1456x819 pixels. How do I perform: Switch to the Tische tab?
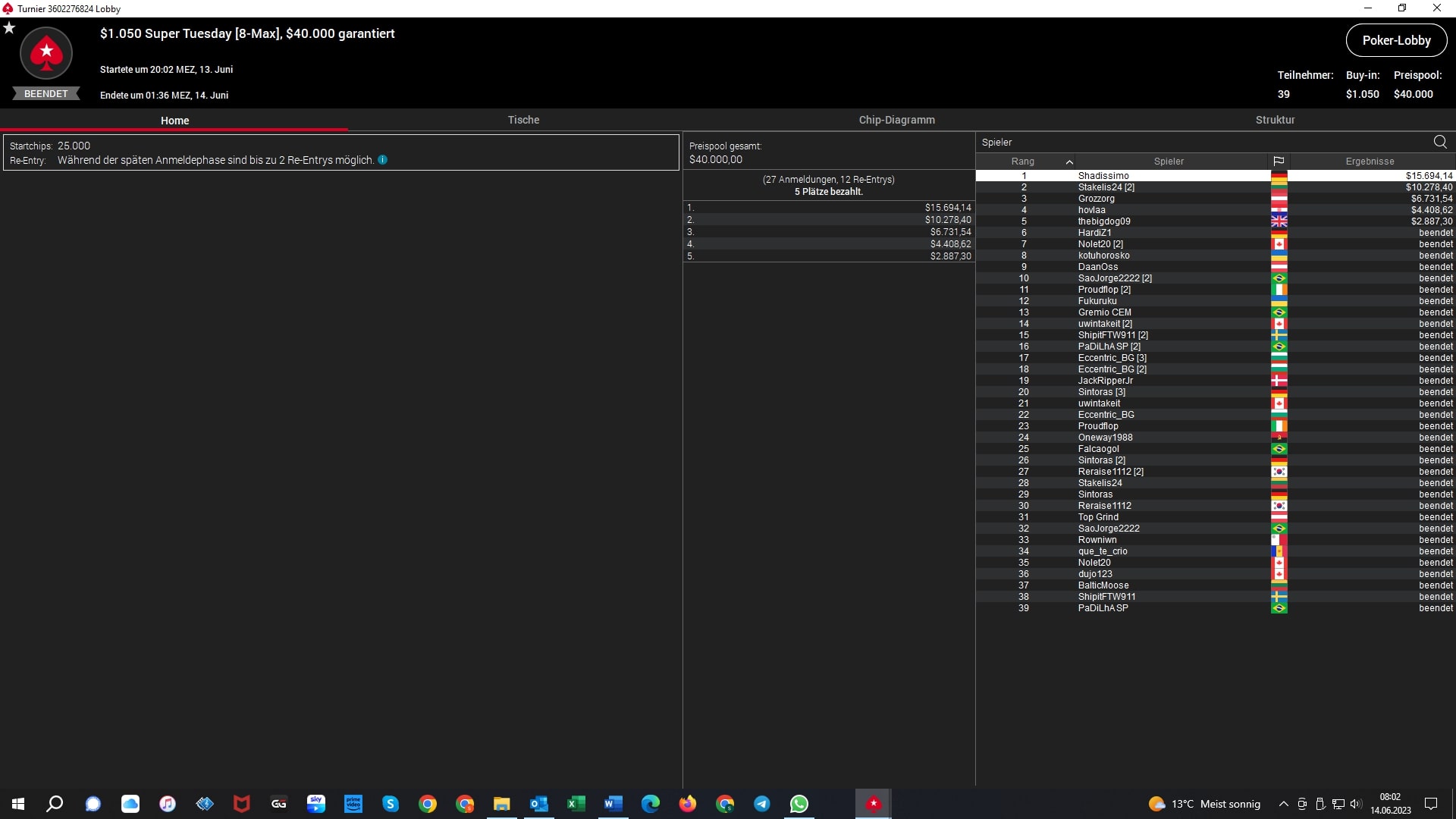523,120
